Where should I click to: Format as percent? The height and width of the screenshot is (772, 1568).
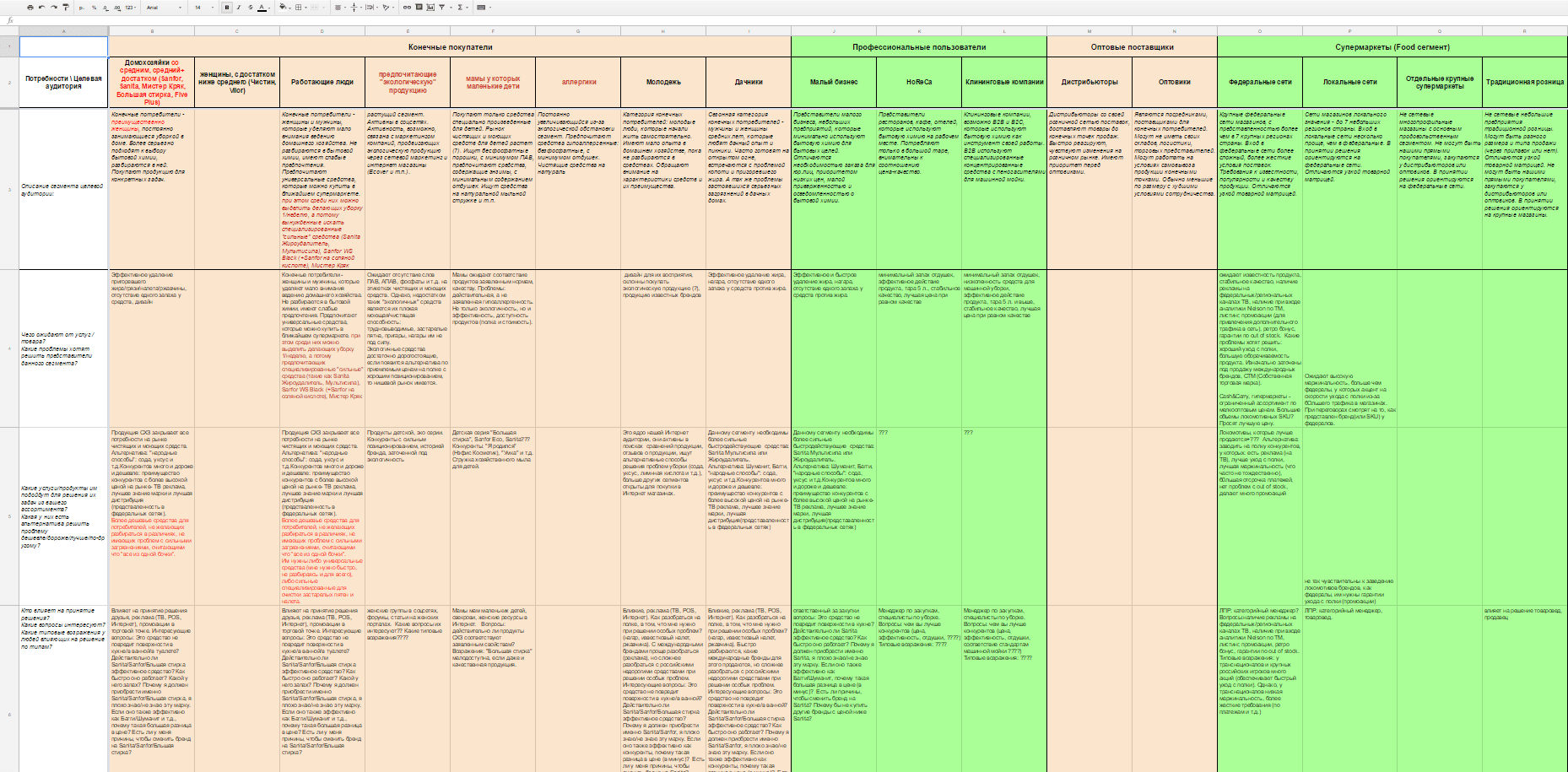tap(94, 8)
